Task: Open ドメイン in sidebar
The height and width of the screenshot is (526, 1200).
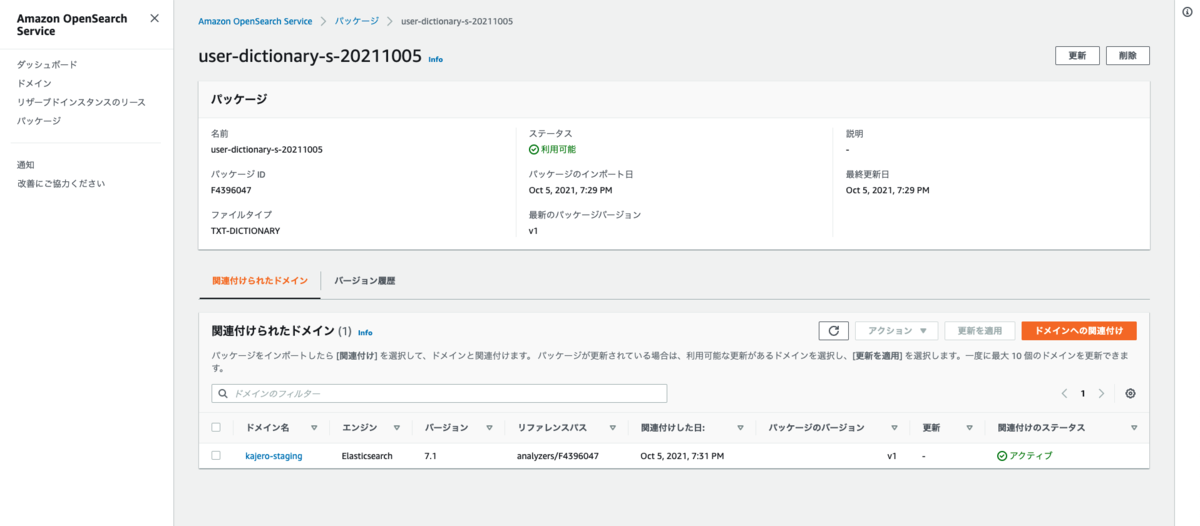Action: pos(34,83)
